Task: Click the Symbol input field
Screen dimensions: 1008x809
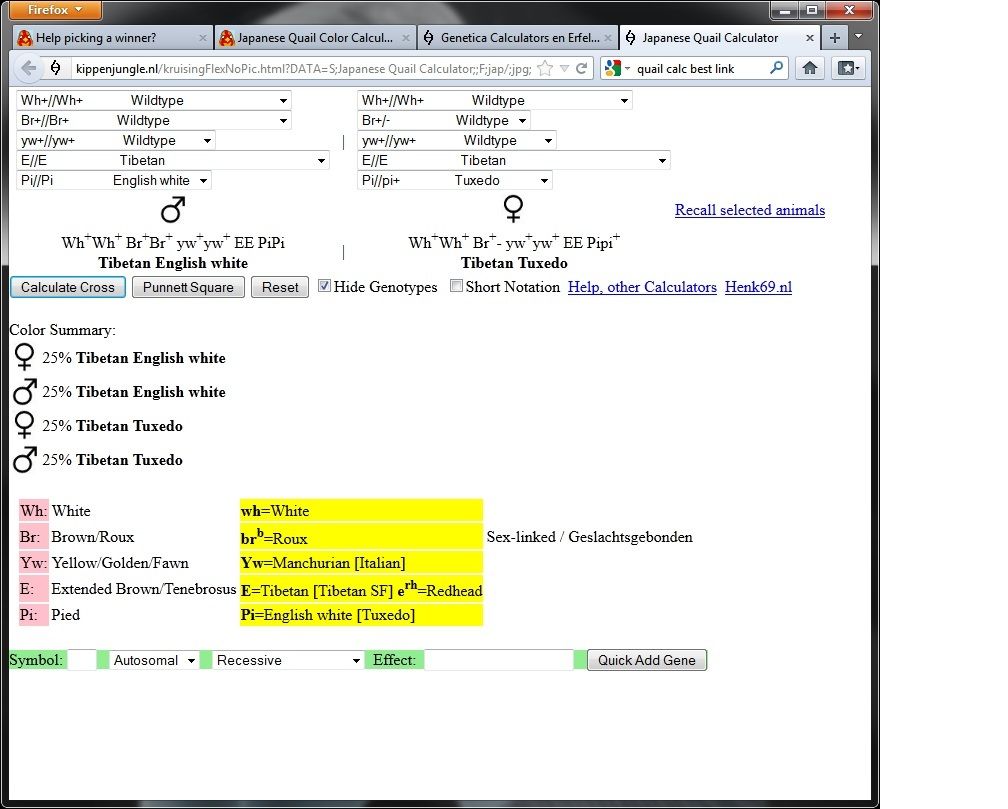Action: 82,660
